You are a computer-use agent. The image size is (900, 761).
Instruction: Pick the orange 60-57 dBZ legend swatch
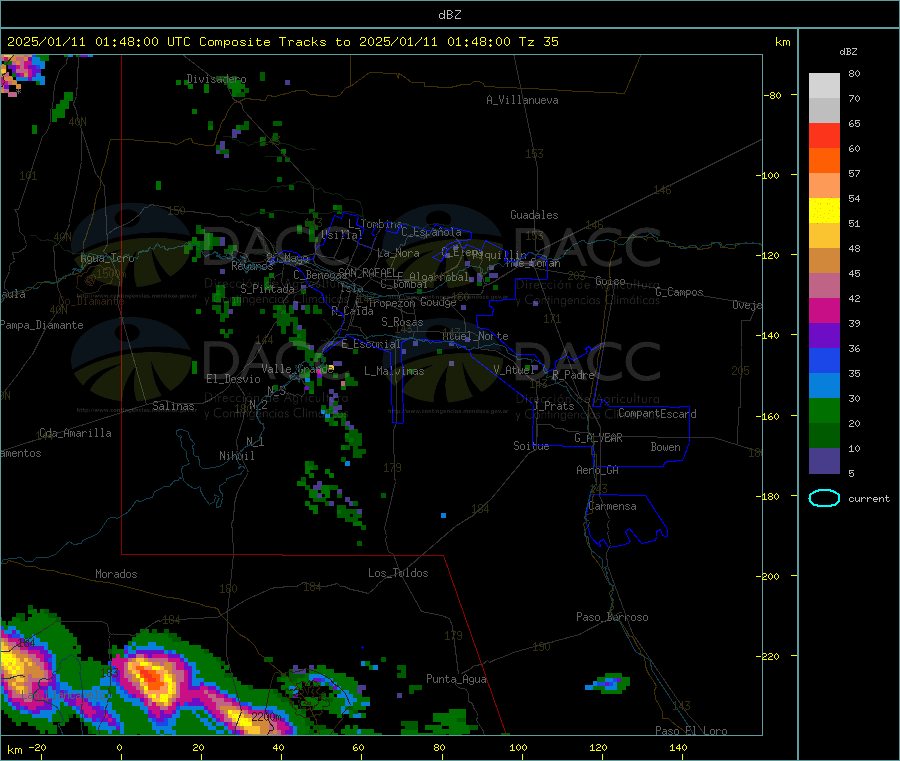824,161
